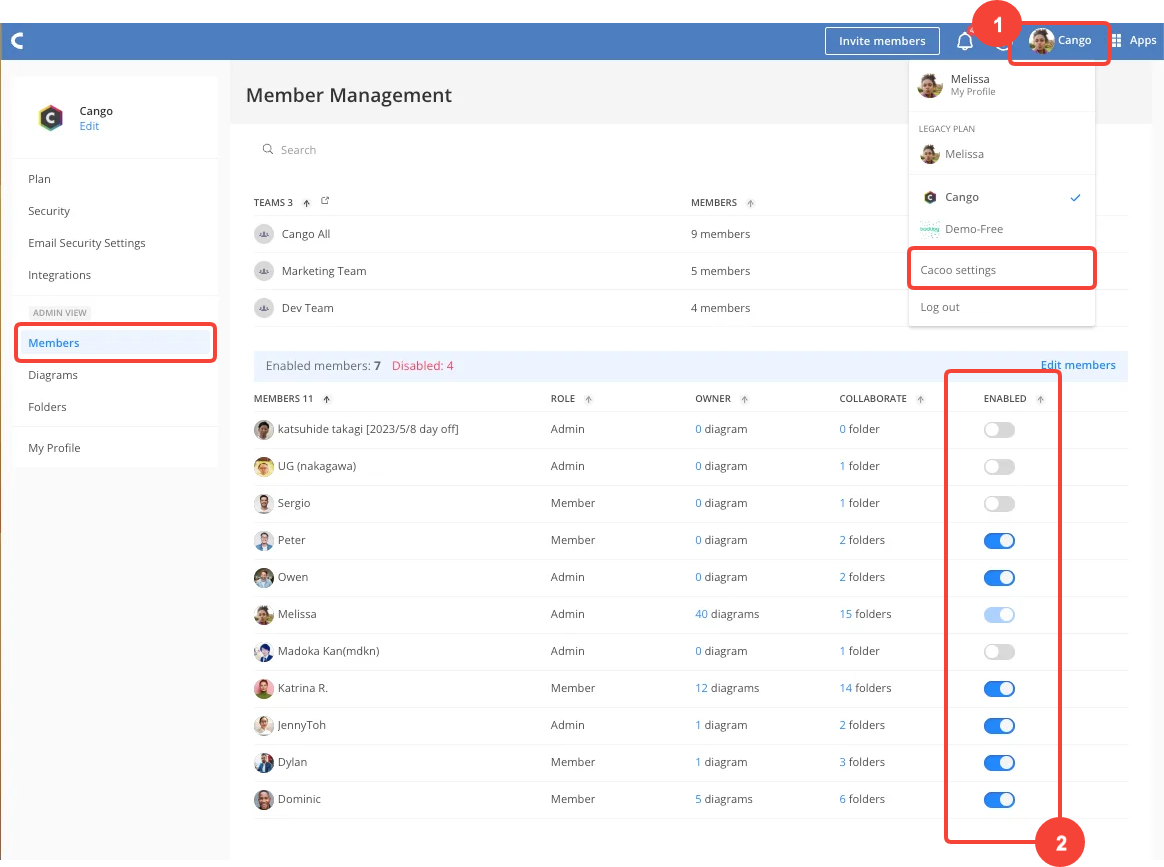Sort by Enabled column arrow
1164x867 pixels.
click(x=1040, y=399)
